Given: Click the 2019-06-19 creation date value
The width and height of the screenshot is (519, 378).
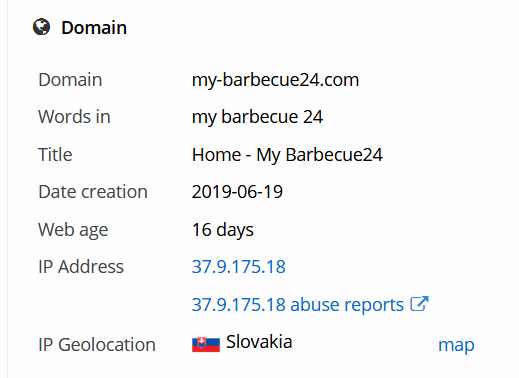Looking at the screenshot, I should (x=237, y=192).
